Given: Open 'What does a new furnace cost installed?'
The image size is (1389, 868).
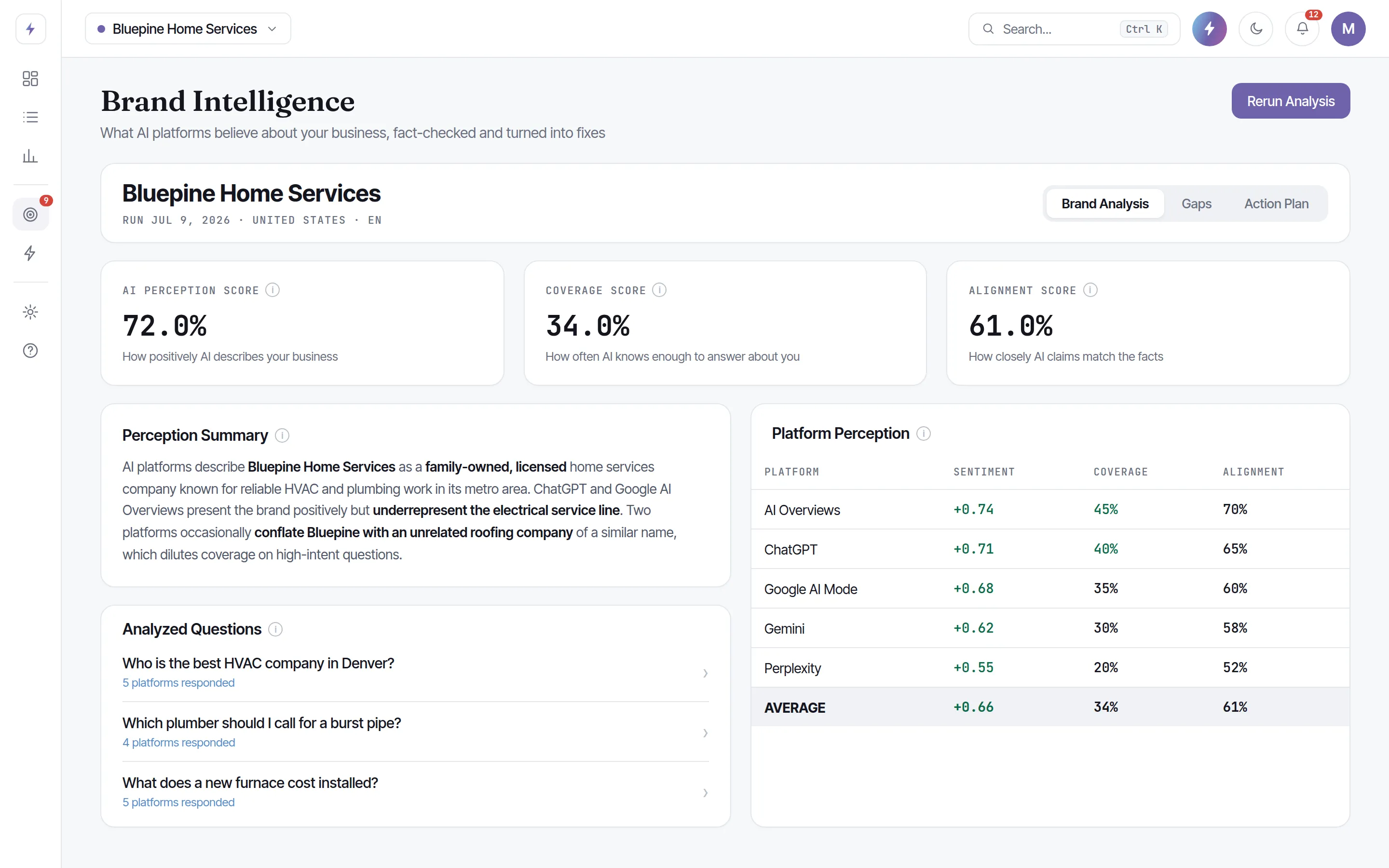Looking at the screenshot, I should pyautogui.click(x=250, y=783).
